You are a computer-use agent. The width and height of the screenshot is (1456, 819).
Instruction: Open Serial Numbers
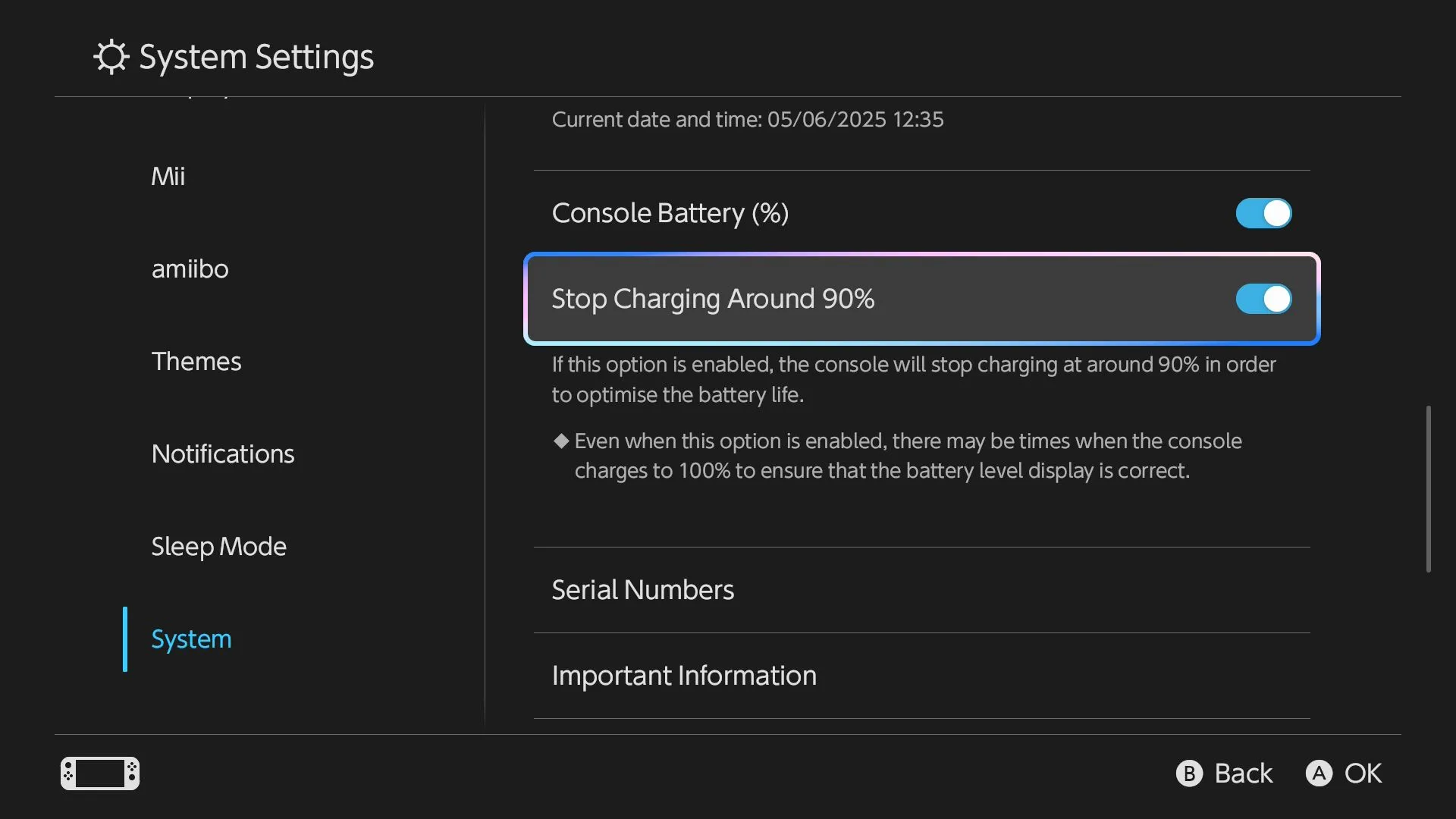point(642,589)
